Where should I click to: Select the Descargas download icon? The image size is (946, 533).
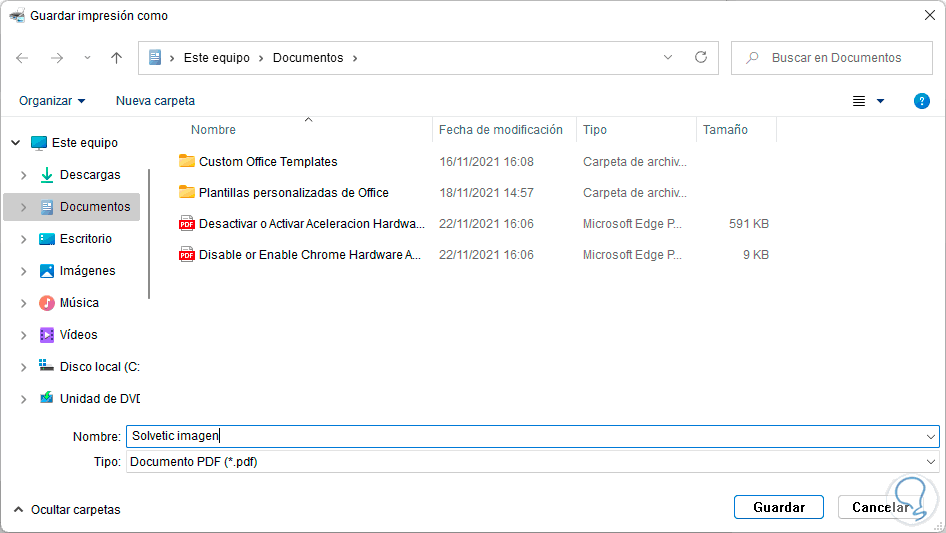coord(47,175)
